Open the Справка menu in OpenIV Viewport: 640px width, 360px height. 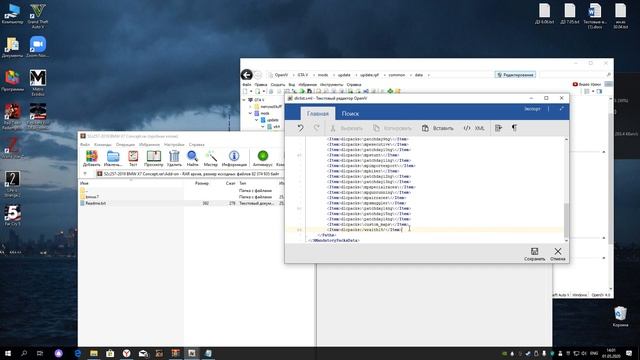tap(354, 84)
